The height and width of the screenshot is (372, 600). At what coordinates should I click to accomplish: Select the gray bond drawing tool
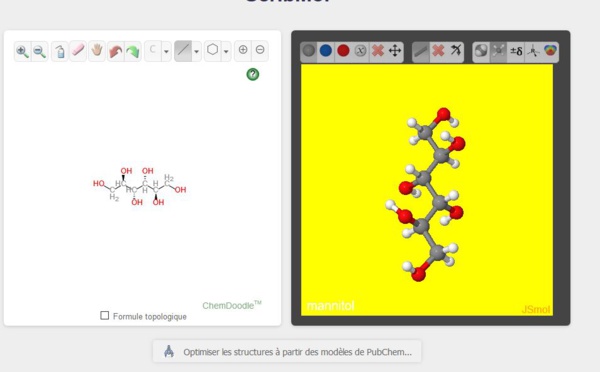tap(421, 51)
